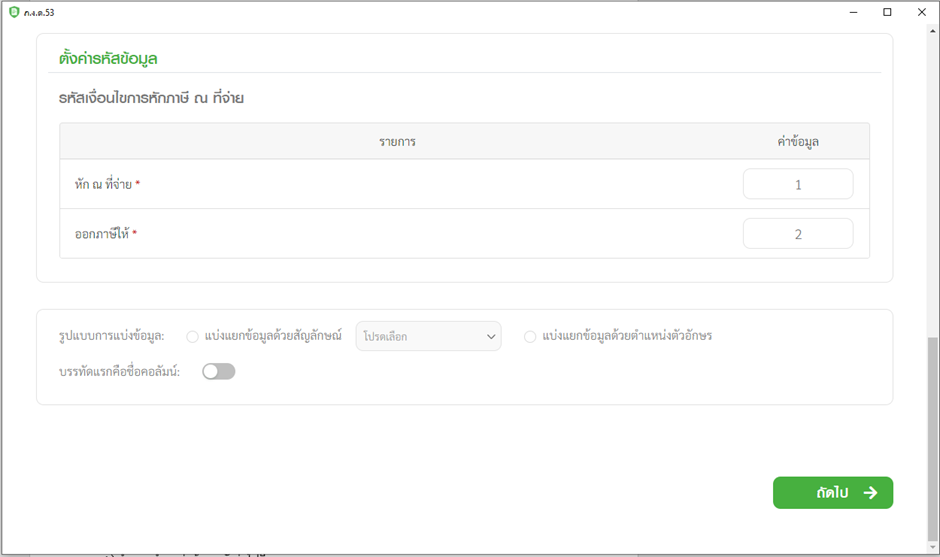Click the ค่าข้อมูล column header
This screenshot has height=557, width=940.
point(797,142)
